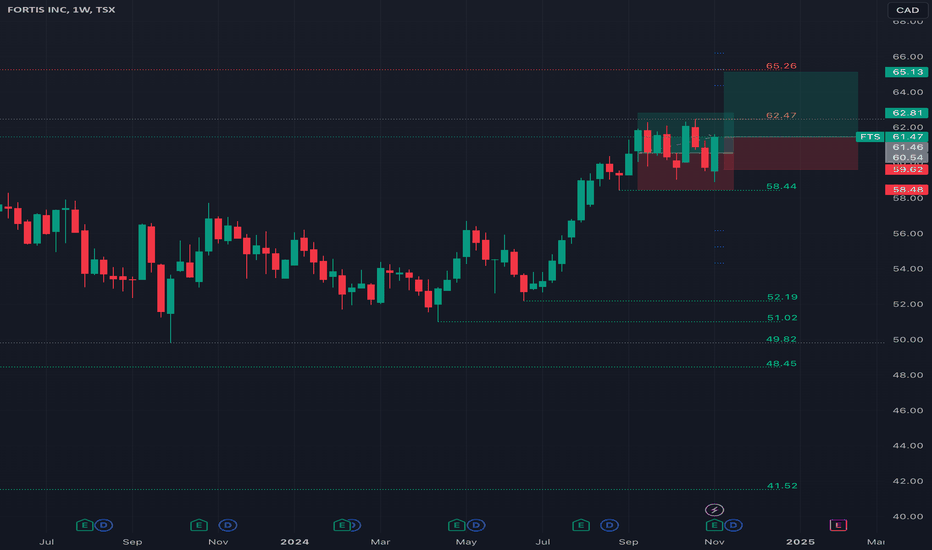Open the earnings E marker above Nov 2024
The image size is (932, 550).
point(714,525)
